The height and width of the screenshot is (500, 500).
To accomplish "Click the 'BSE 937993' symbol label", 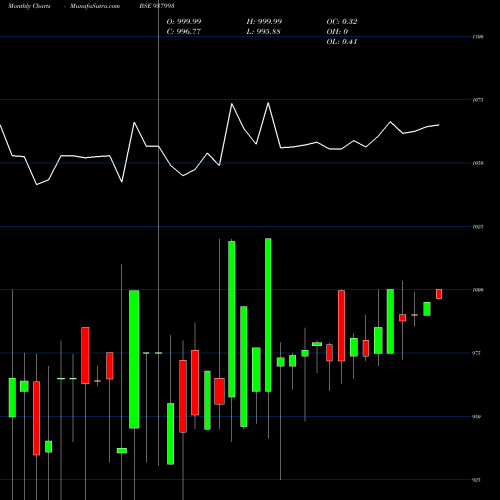I will (x=157, y=6).
